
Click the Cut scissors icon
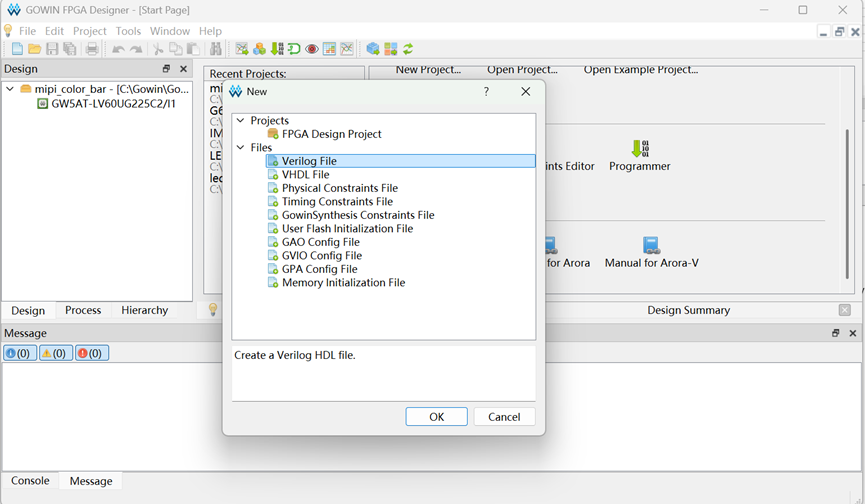click(158, 49)
